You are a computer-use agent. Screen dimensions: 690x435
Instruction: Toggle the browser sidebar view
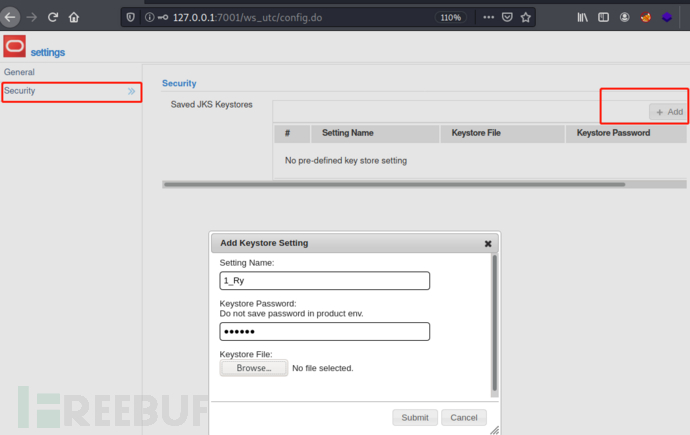[x=603, y=17]
